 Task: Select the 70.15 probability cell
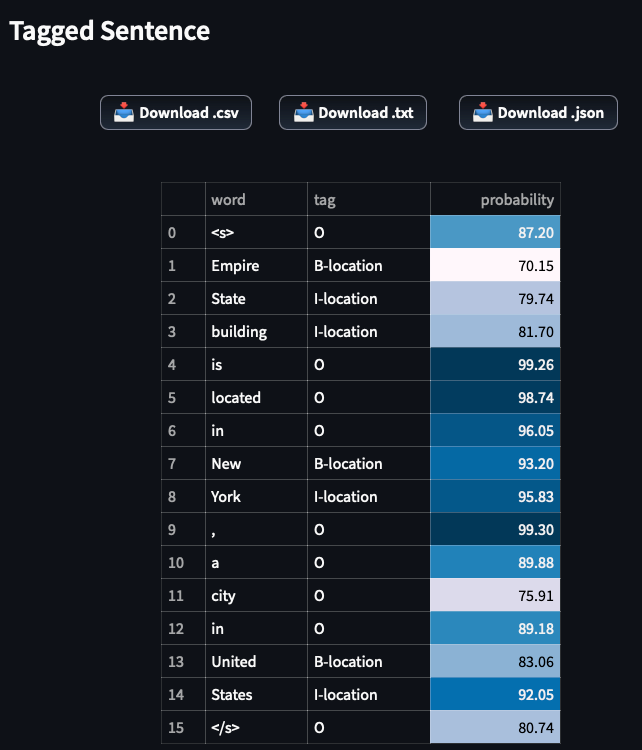(495, 266)
